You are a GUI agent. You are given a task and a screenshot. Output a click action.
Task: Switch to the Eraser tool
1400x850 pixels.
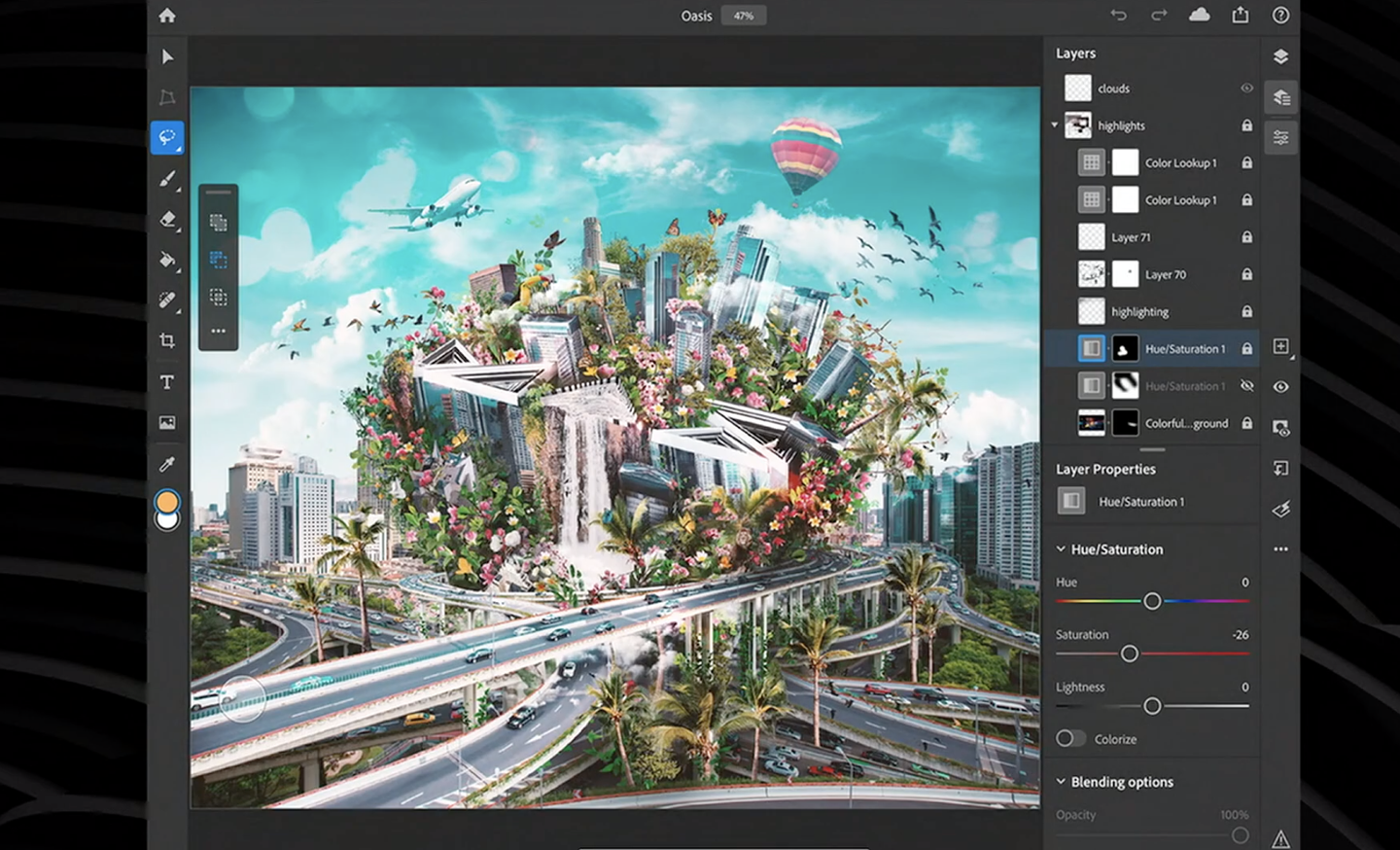point(166,219)
